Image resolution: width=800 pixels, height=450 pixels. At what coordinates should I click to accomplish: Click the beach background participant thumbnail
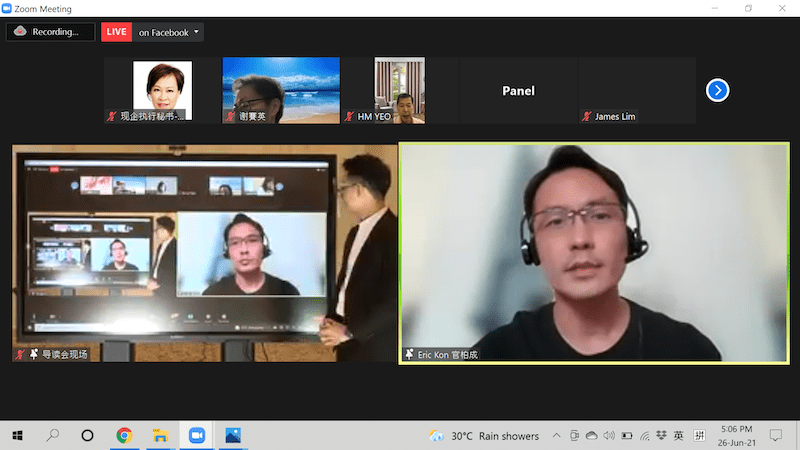(280, 88)
